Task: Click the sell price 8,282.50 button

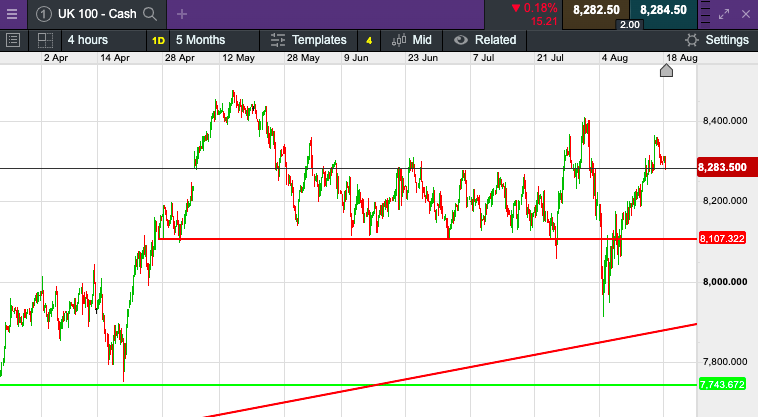Action: point(595,10)
